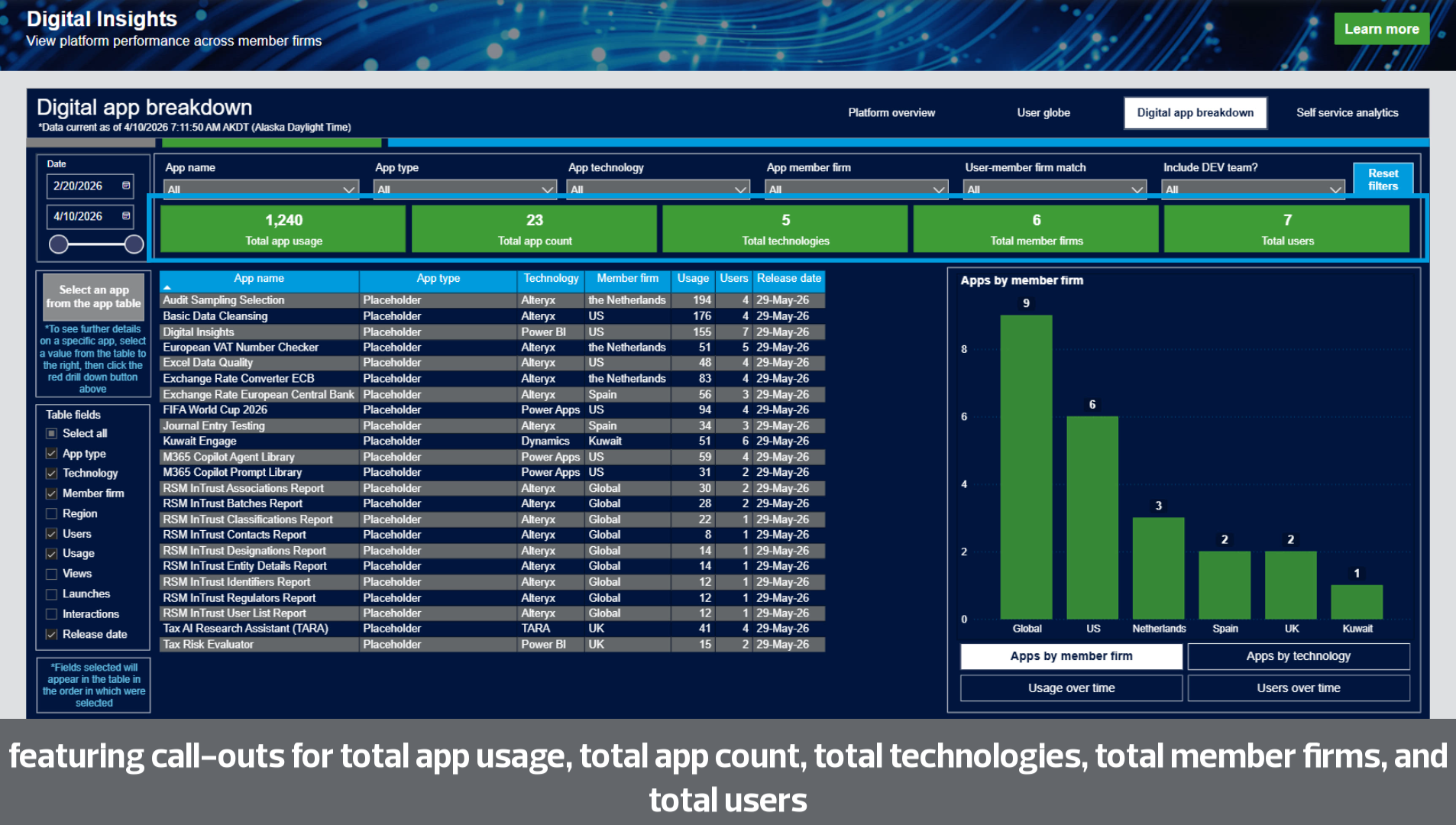Click the App name dropdown chevron
The height and width of the screenshot is (825, 1456).
click(x=348, y=189)
